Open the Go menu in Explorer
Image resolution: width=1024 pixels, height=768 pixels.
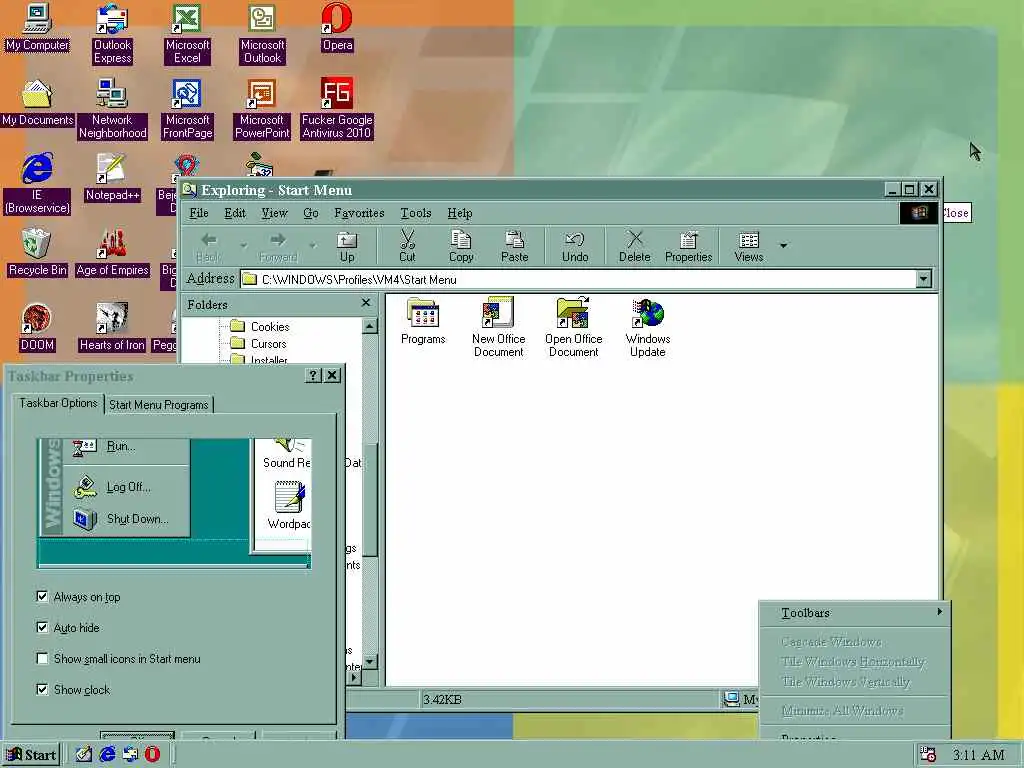(311, 213)
